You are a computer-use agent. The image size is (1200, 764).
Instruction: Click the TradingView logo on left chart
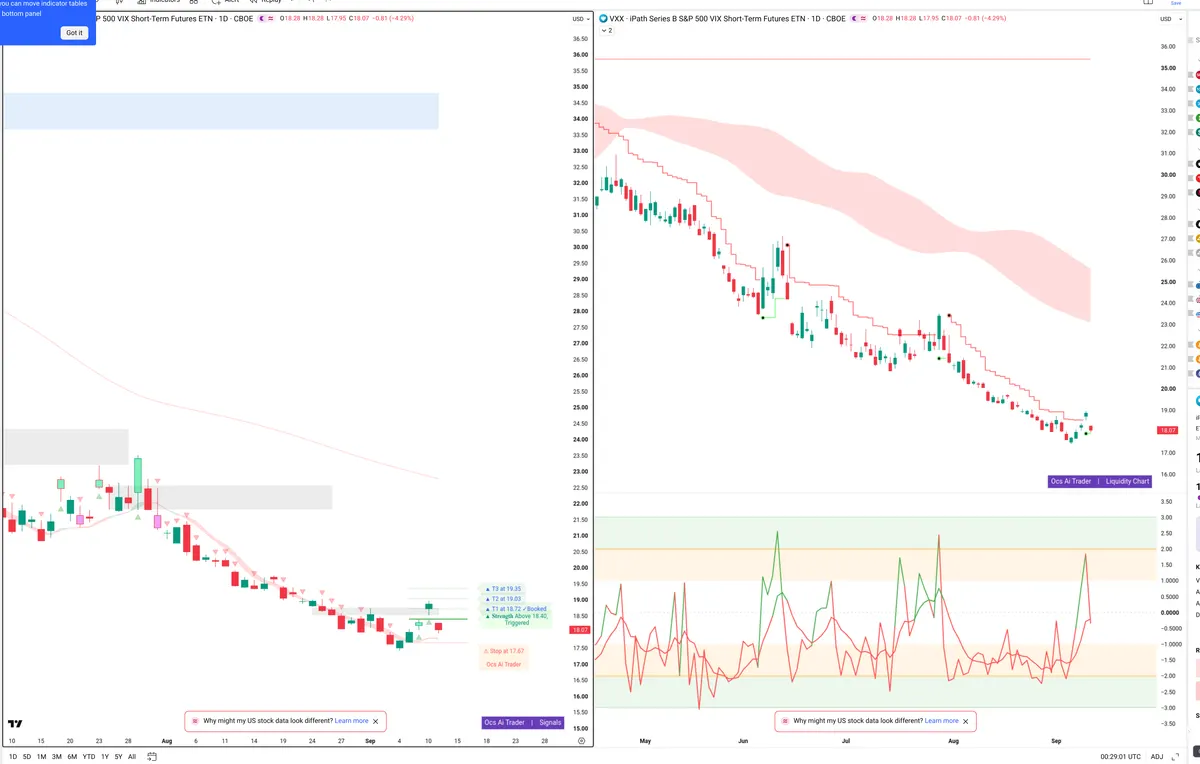[15, 724]
